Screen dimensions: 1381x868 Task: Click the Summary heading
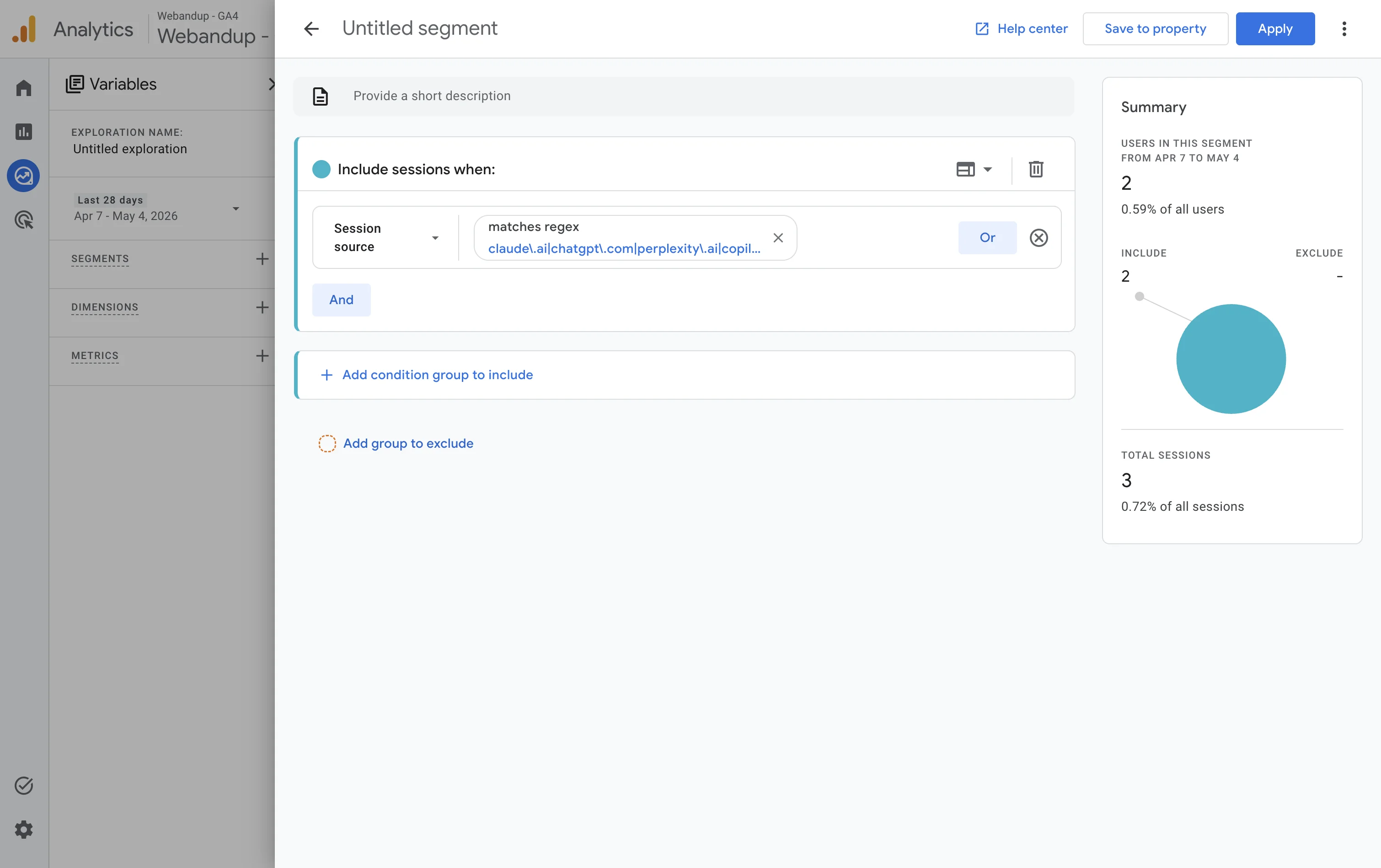click(1153, 107)
